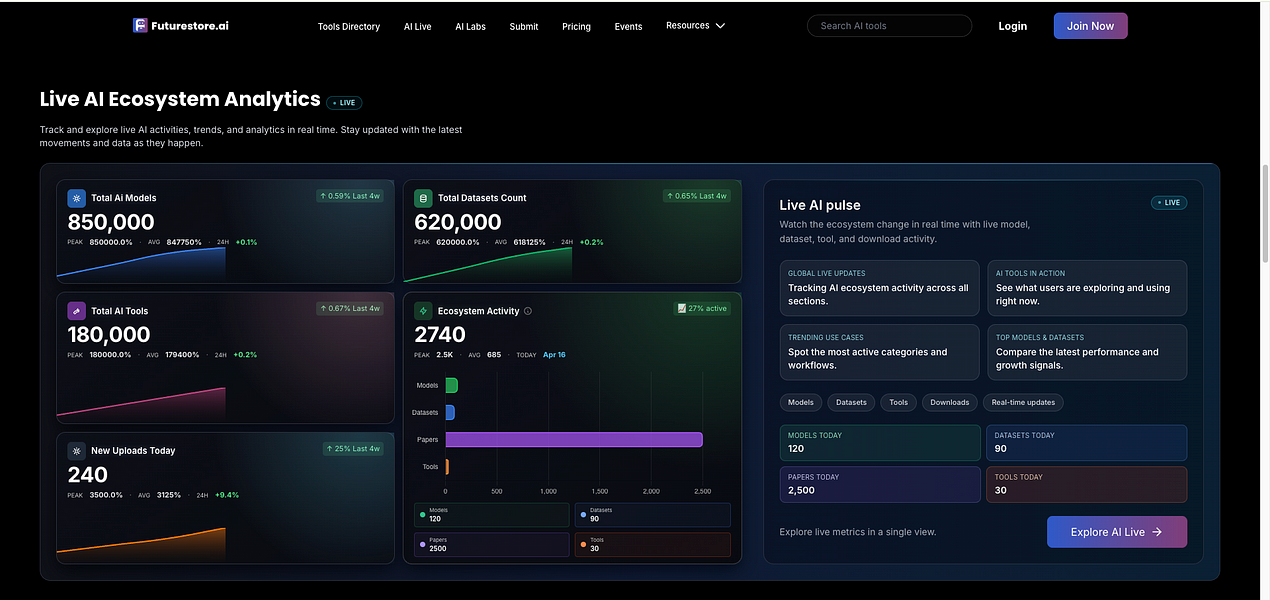The image size is (1270, 600).
Task: Click the page vertical scrollbar
Action: 1264,212
